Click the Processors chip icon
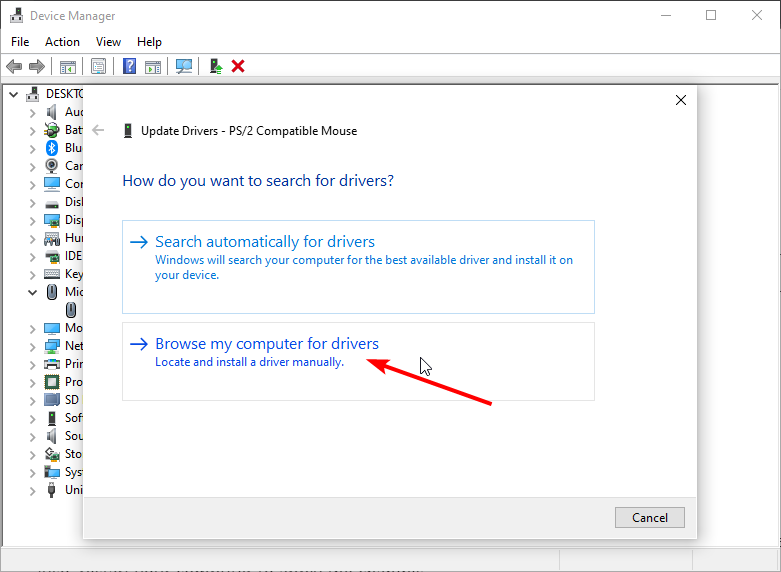 pos(52,382)
